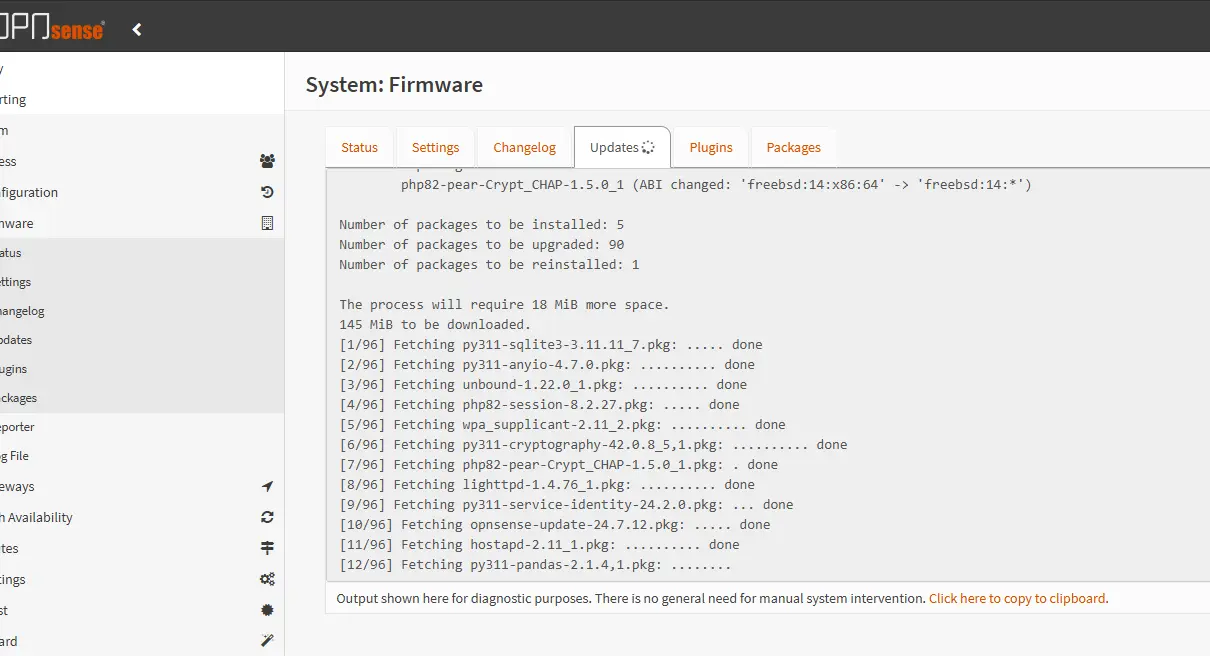This screenshot has width=1210, height=656.
Task: Click the Trust burst icon in sidebar
Action: 267,610
